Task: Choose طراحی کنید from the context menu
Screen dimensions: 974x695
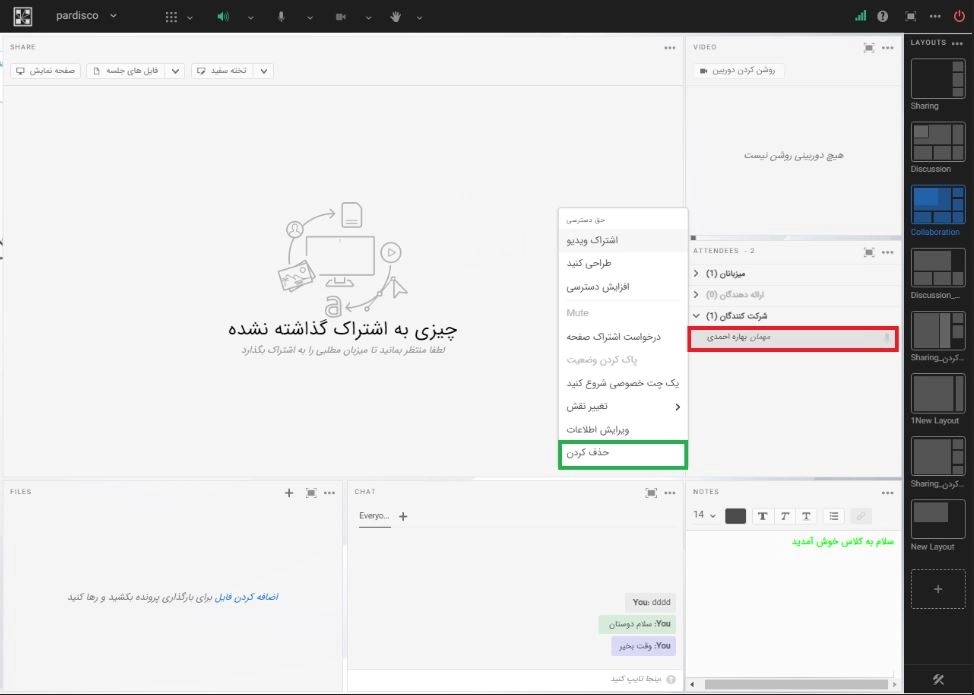Action: 623,263
